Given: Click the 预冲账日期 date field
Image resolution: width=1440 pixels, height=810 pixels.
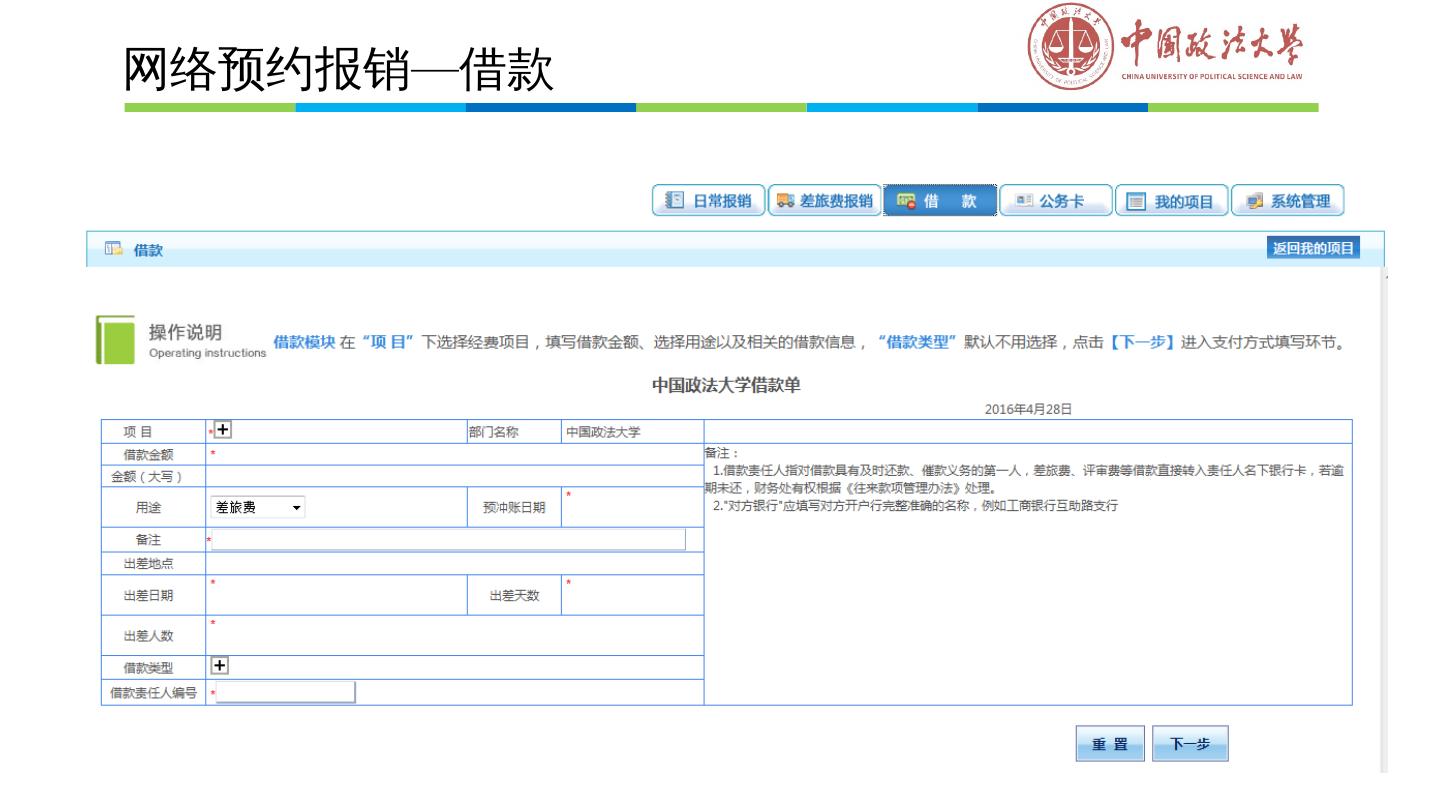Looking at the screenshot, I should tap(630, 507).
